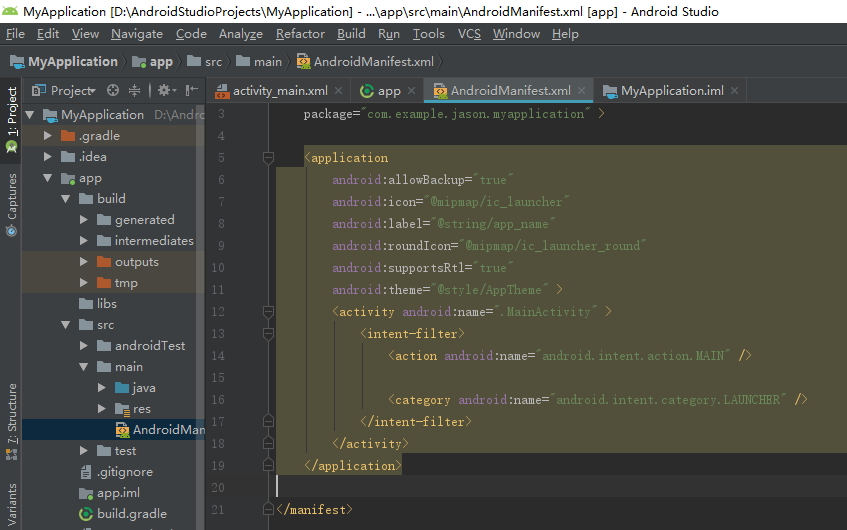Open the Code menu
The height and width of the screenshot is (530, 847).
tap(191, 34)
